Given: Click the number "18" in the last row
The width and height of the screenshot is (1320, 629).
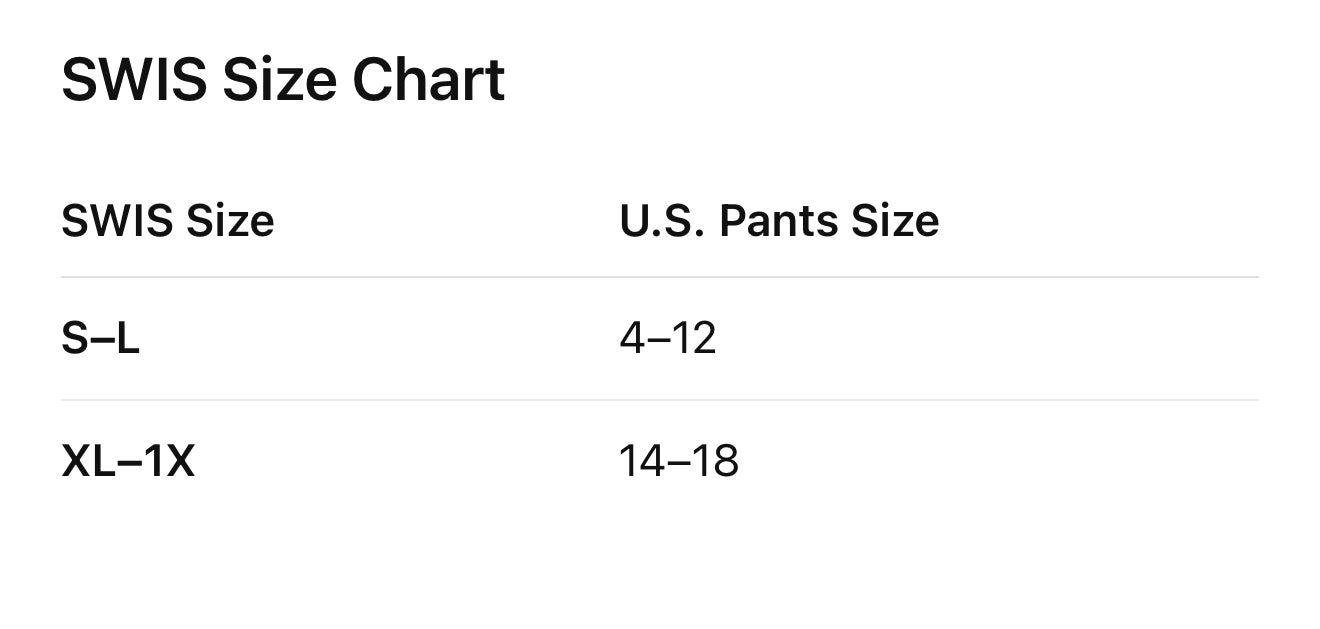Looking at the screenshot, I should coord(715,461).
